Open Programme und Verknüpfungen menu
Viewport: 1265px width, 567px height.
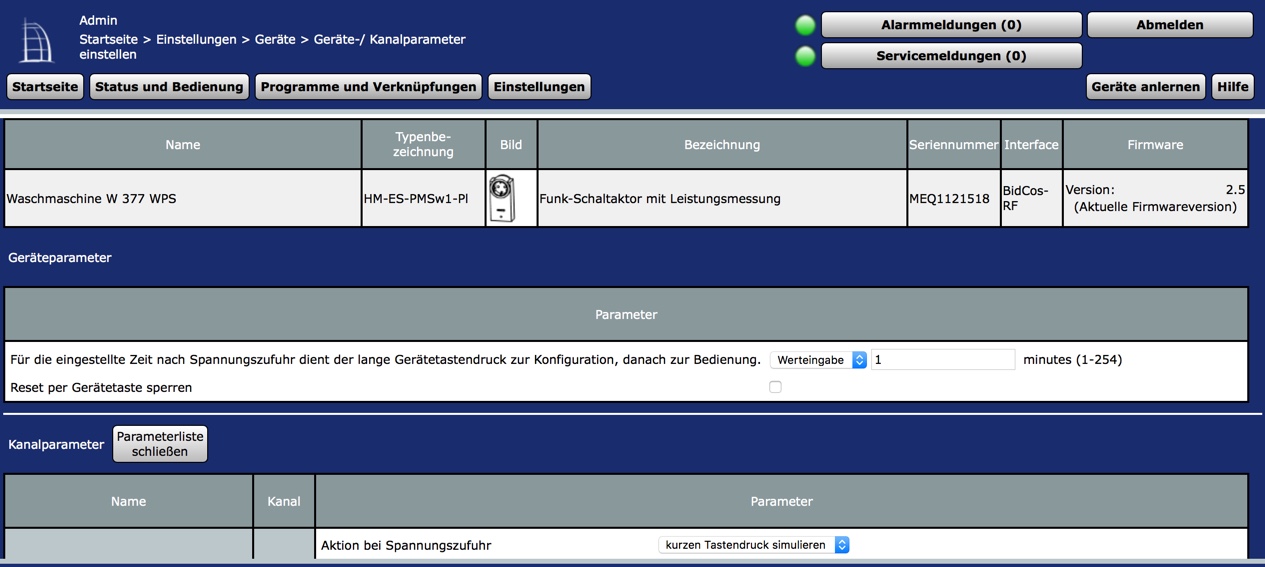(368, 87)
